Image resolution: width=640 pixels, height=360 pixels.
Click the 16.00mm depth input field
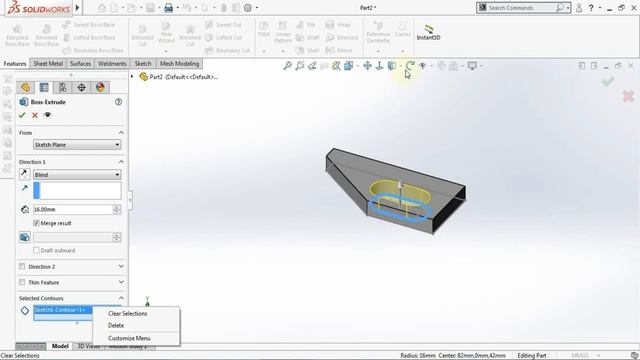[x=73, y=209]
